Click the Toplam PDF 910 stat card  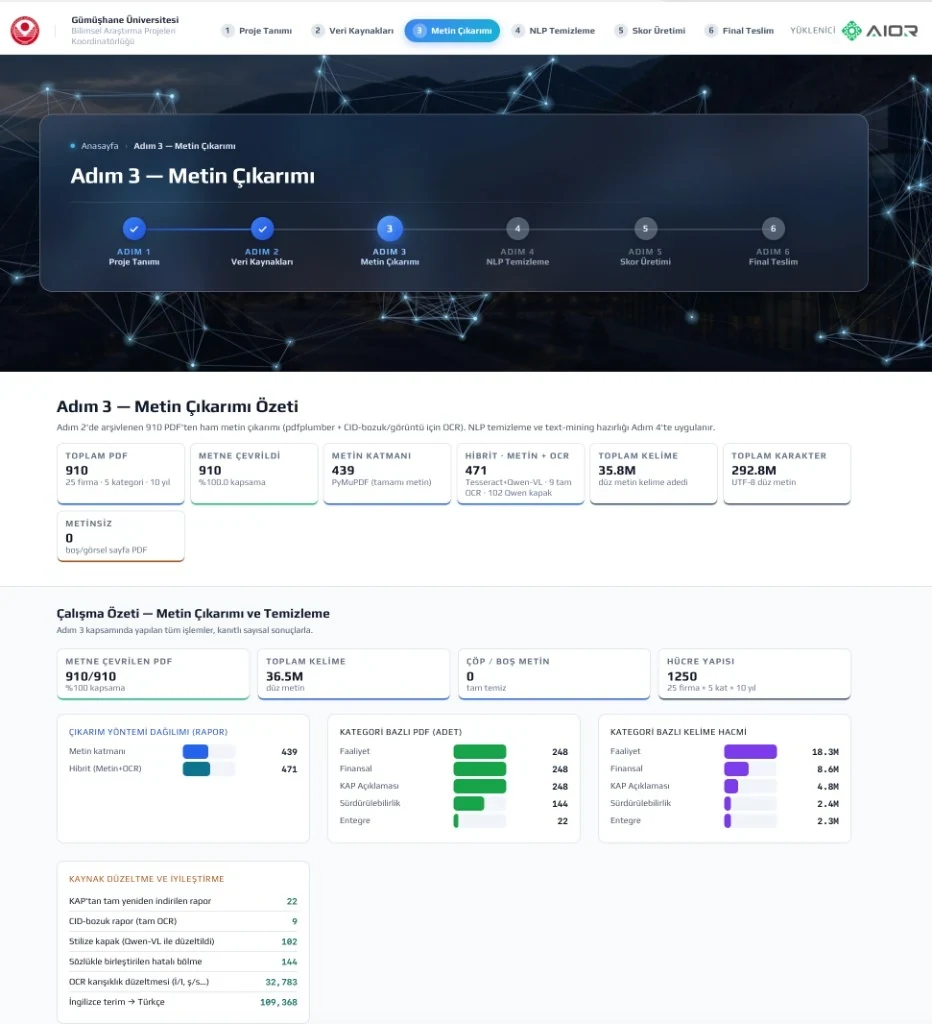121,473
